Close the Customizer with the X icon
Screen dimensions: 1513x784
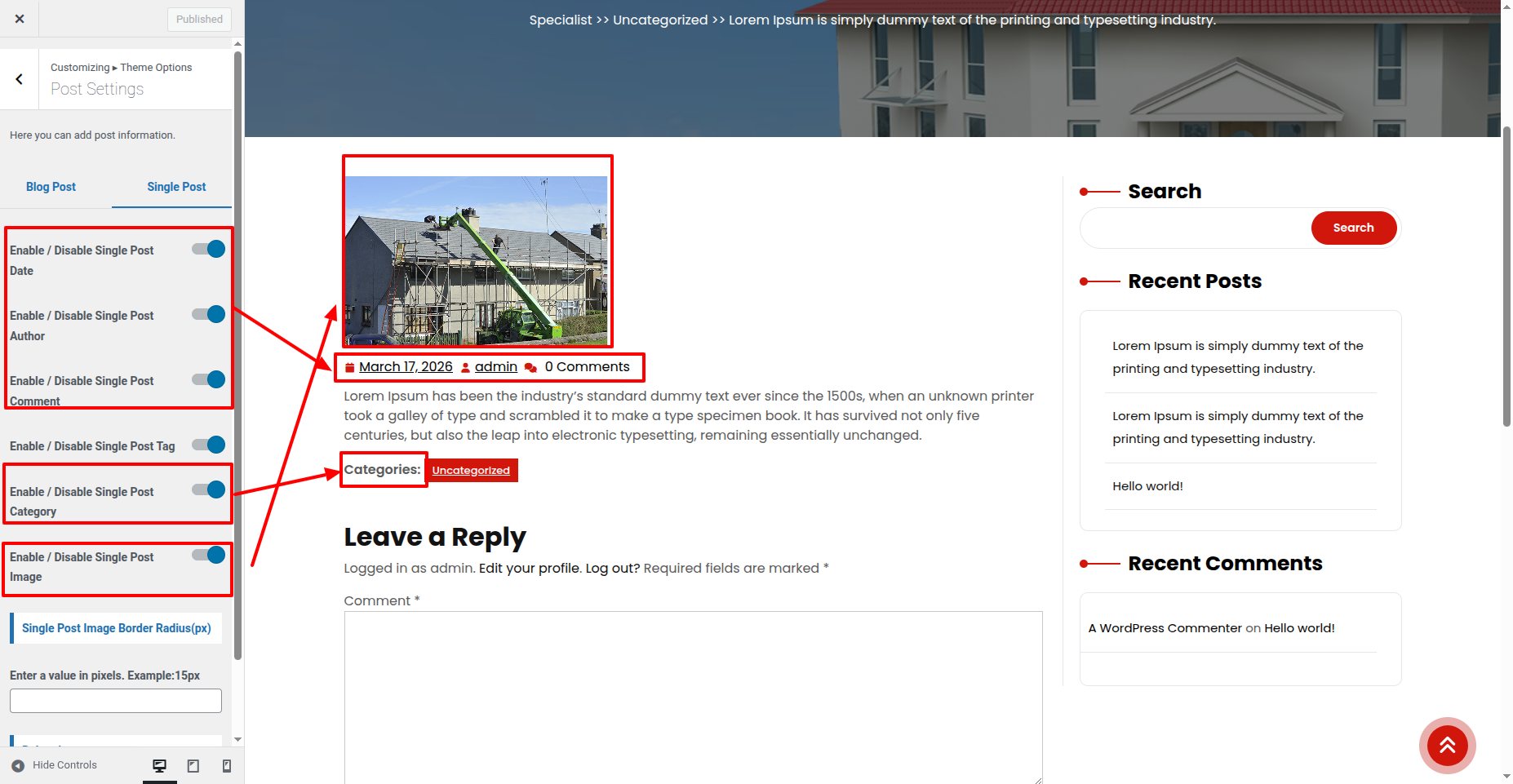tap(20, 19)
